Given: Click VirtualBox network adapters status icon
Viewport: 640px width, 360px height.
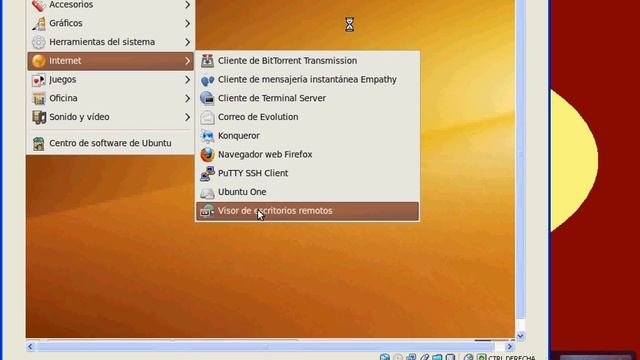Looking at the screenshot, I should [x=411, y=358].
